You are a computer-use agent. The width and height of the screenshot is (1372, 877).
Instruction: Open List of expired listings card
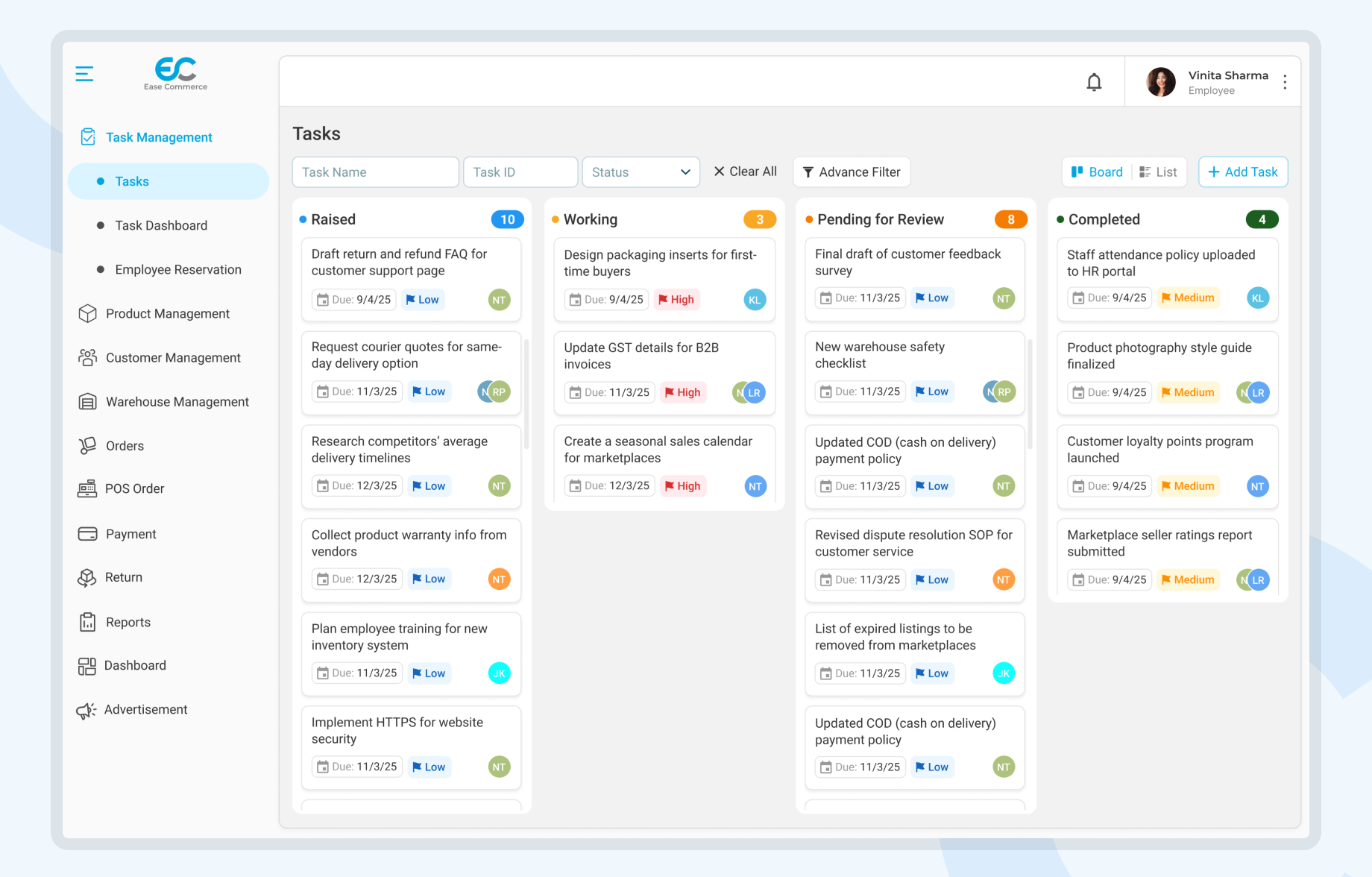pos(915,654)
